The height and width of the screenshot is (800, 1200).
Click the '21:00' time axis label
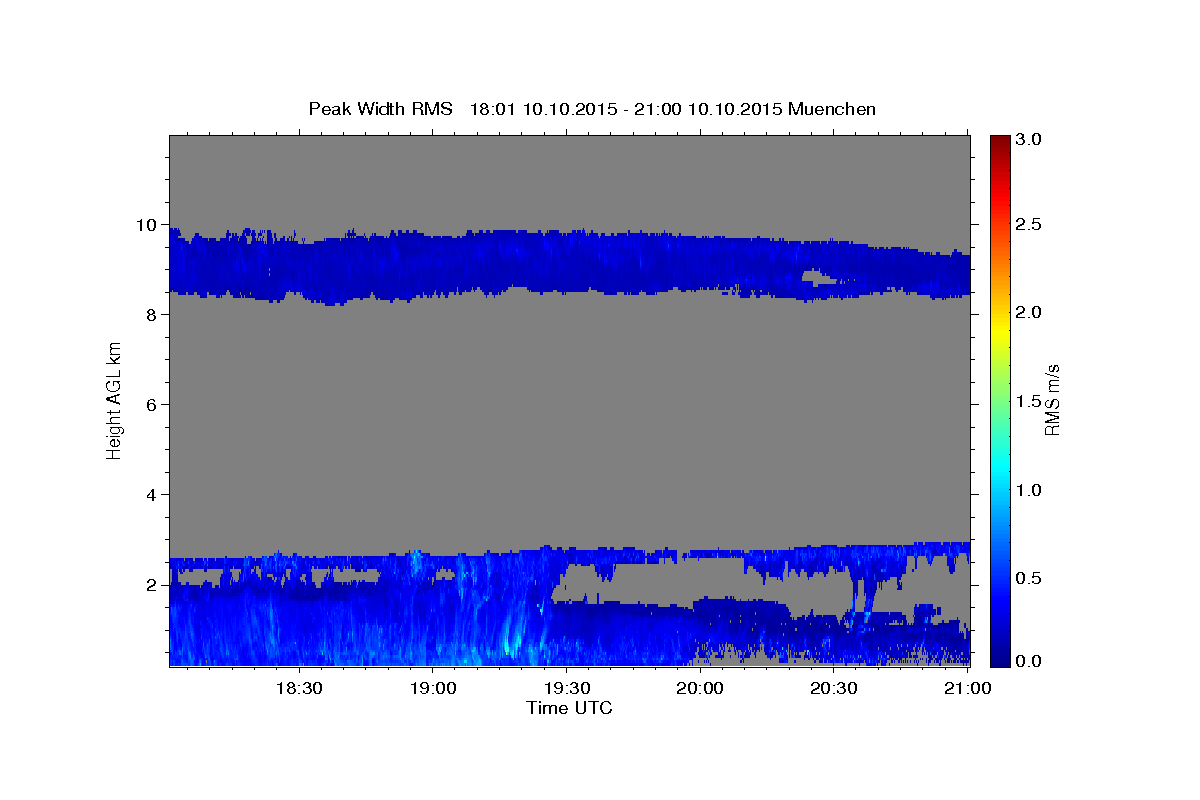pos(967,688)
